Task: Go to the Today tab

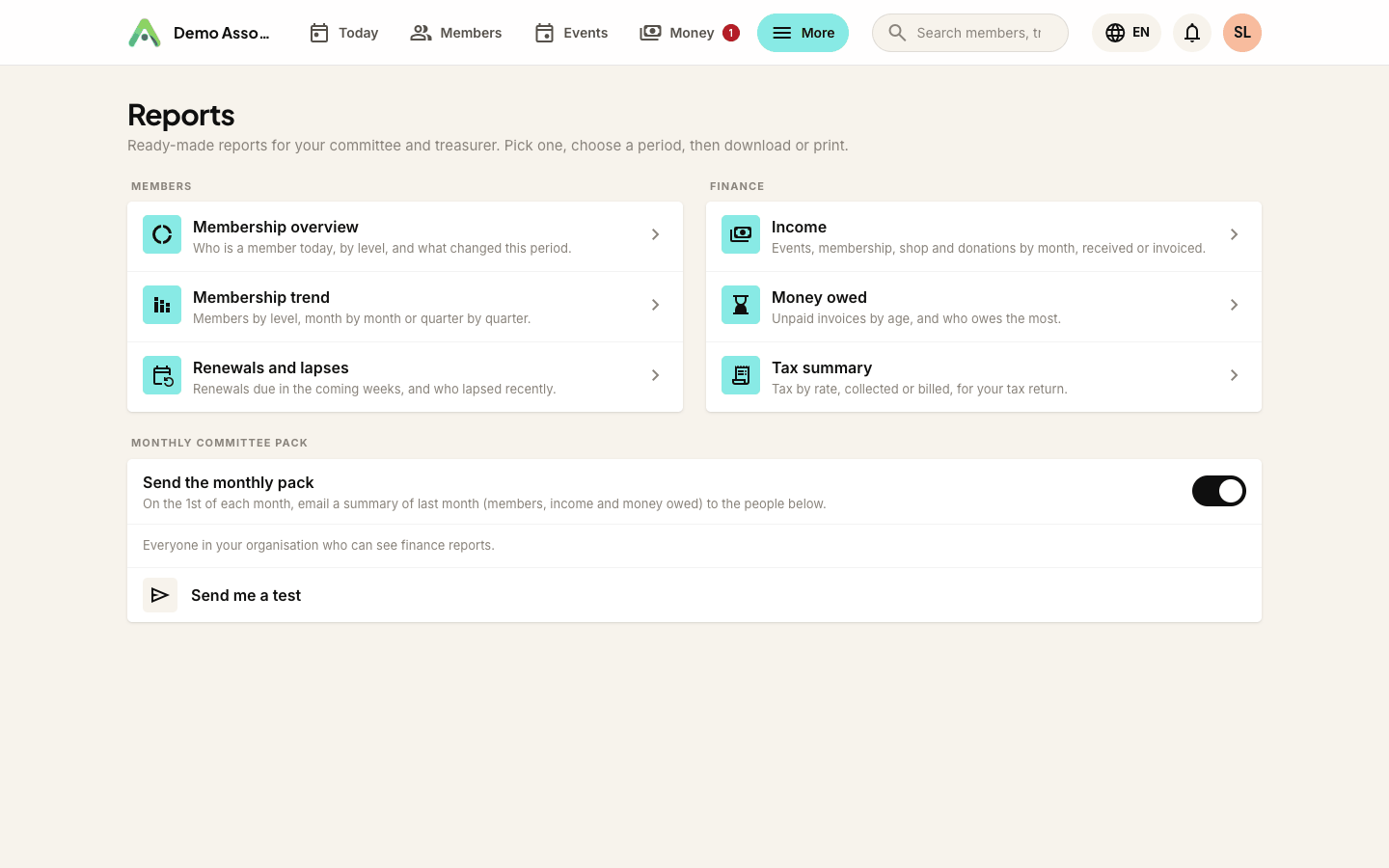Action: (343, 33)
